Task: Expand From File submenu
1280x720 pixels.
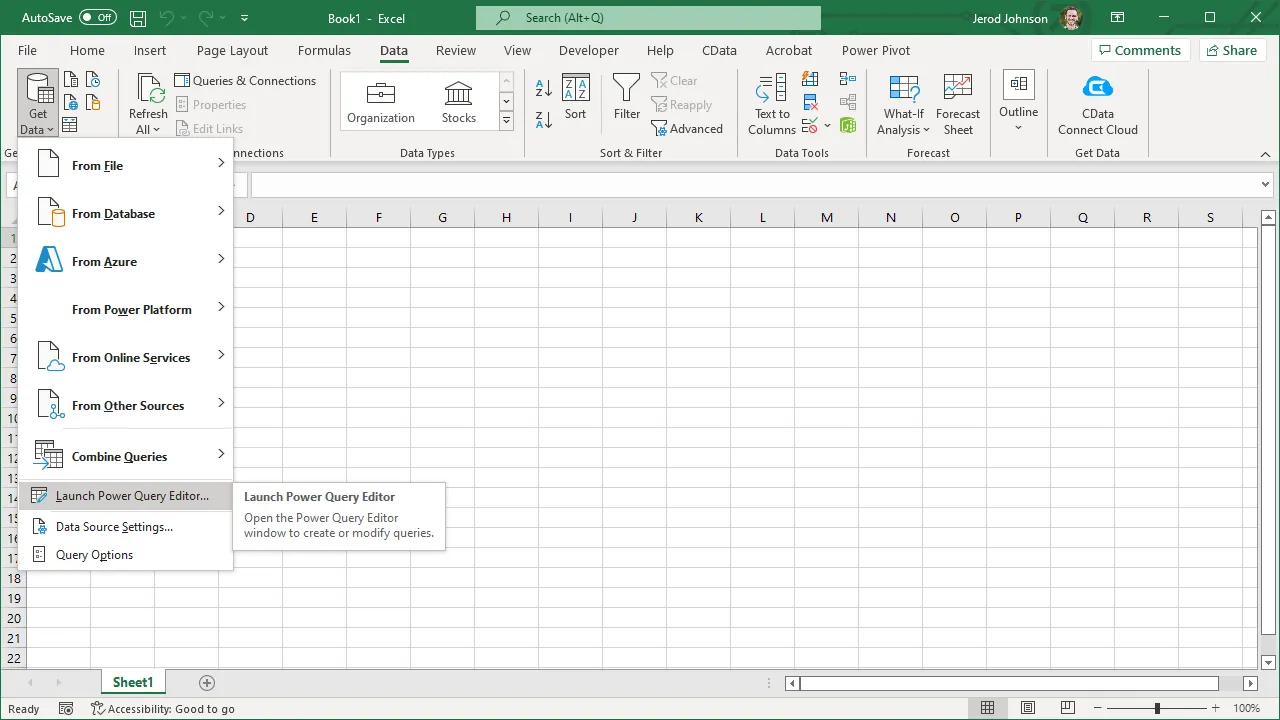Action: pyautogui.click(x=126, y=164)
